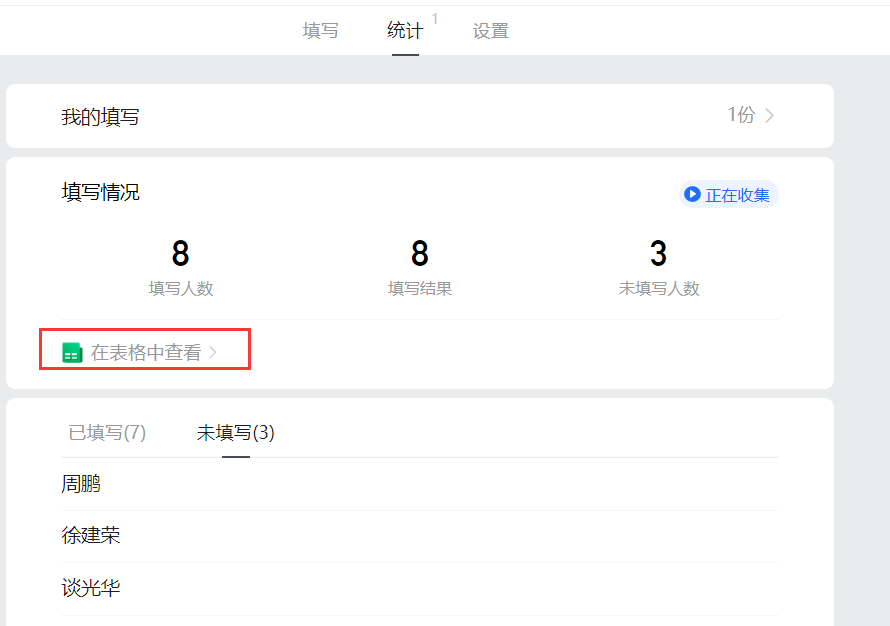Open the 在表格中查看 link
This screenshot has height=626, width=890.
click(146, 353)
